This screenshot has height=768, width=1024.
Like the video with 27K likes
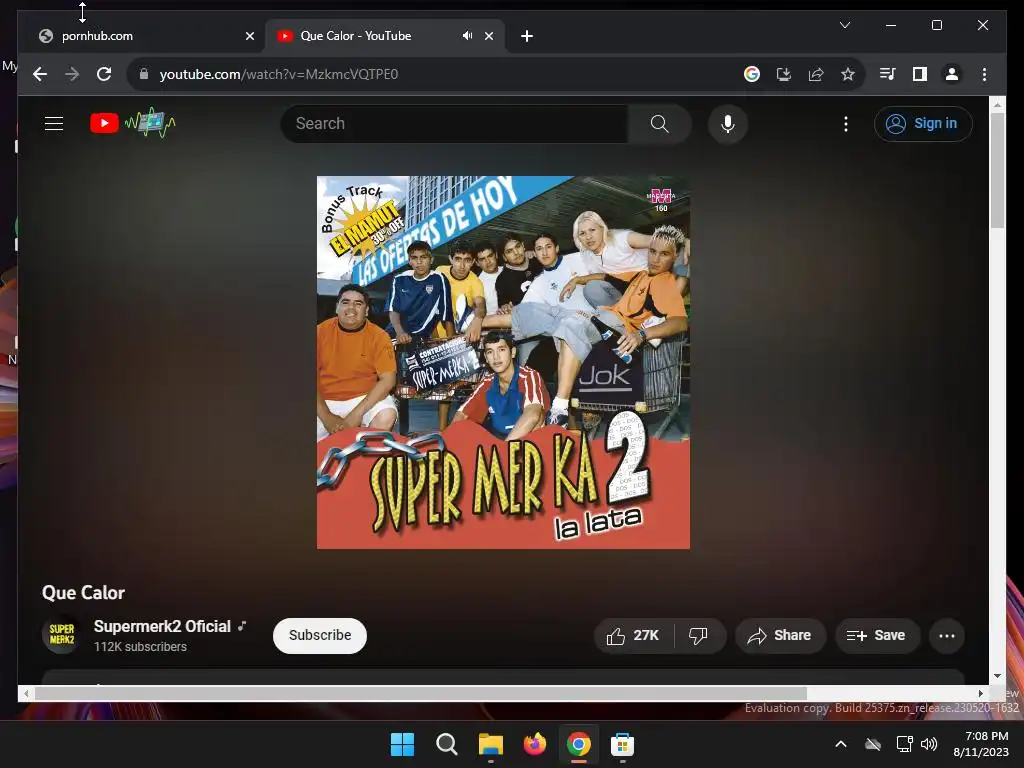pyautogui.click(x=633, y=635)
